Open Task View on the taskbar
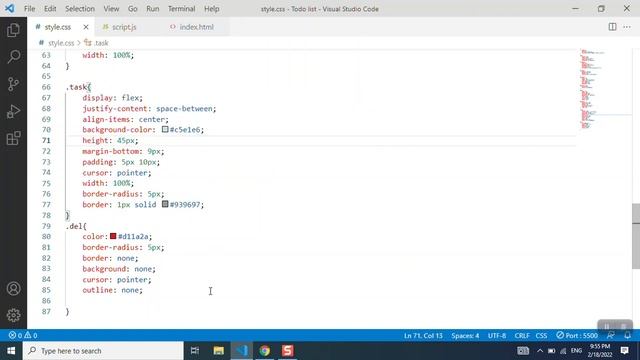 pyautogui.click(x=195, y=351)
